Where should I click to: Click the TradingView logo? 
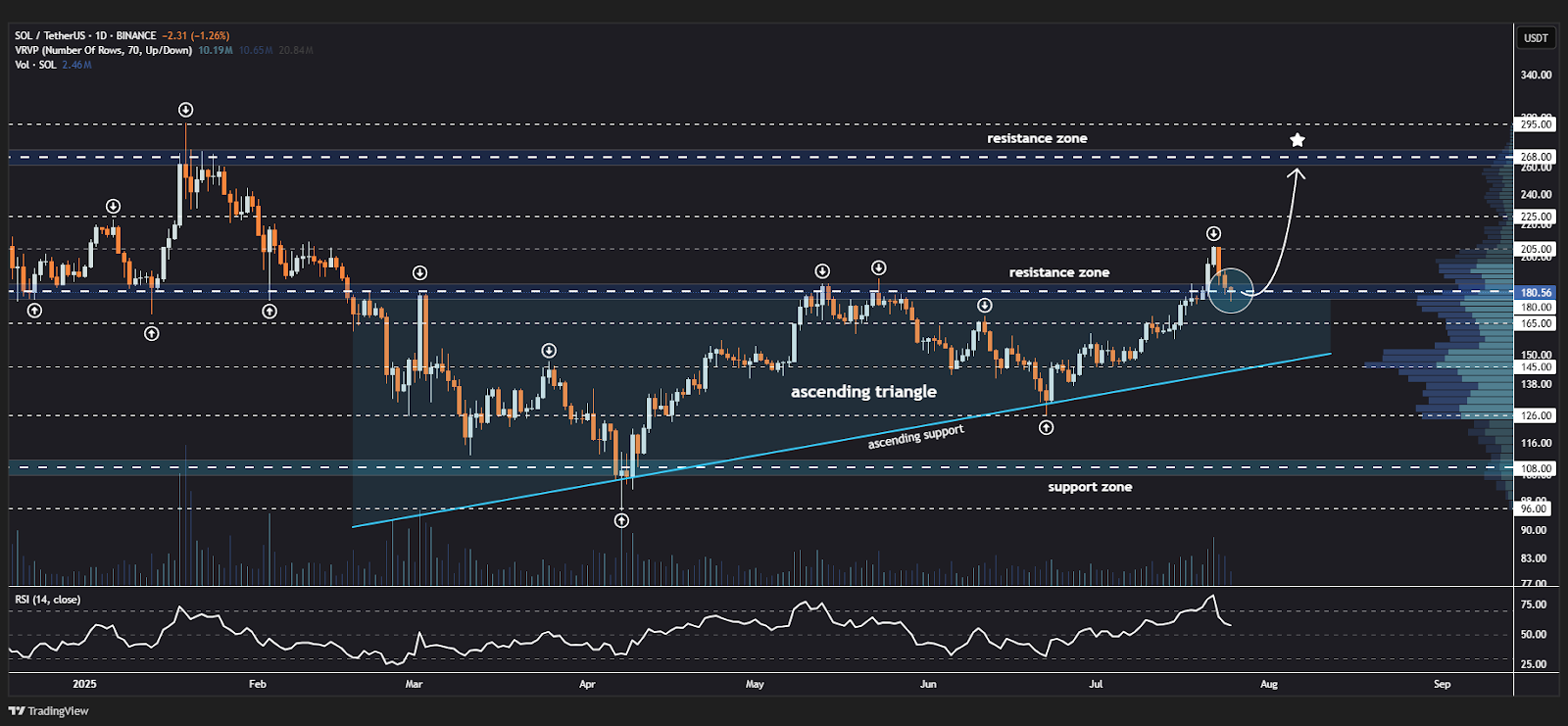(x=49, y=711)
